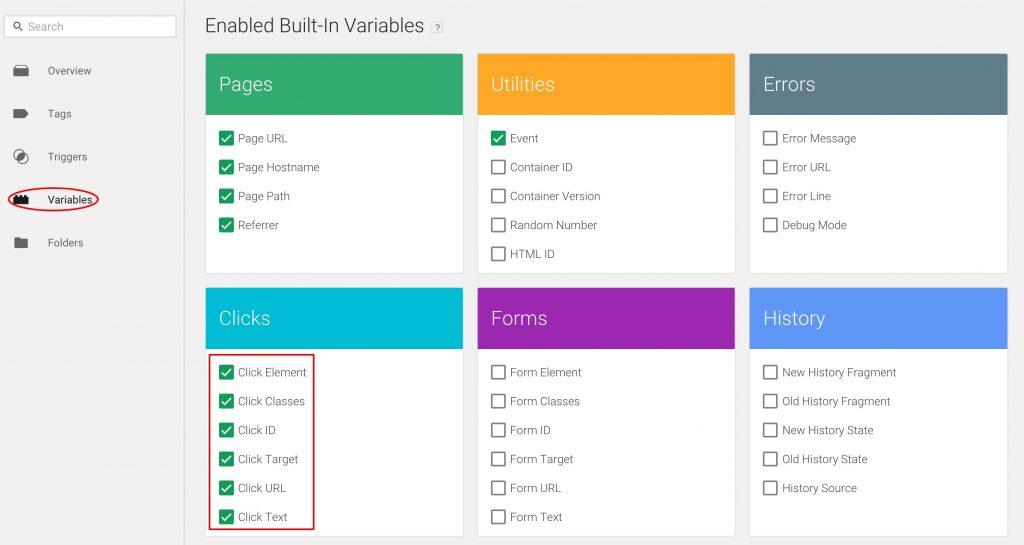The image size is (1024, 545).
Task: Select the Tags label icon
Action: coord(21,114)
